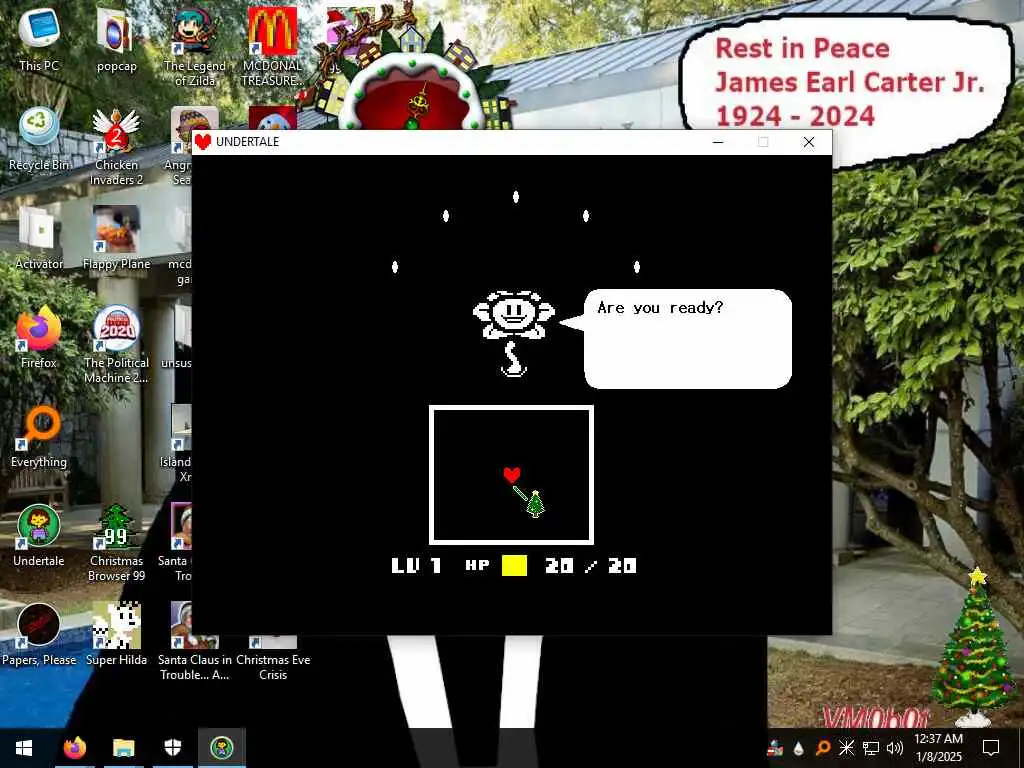Open the Activator desktop icon
Image resolution: width=1024 pixels, height=768 pixels.
pyautogui.click(x=39, y=238)
